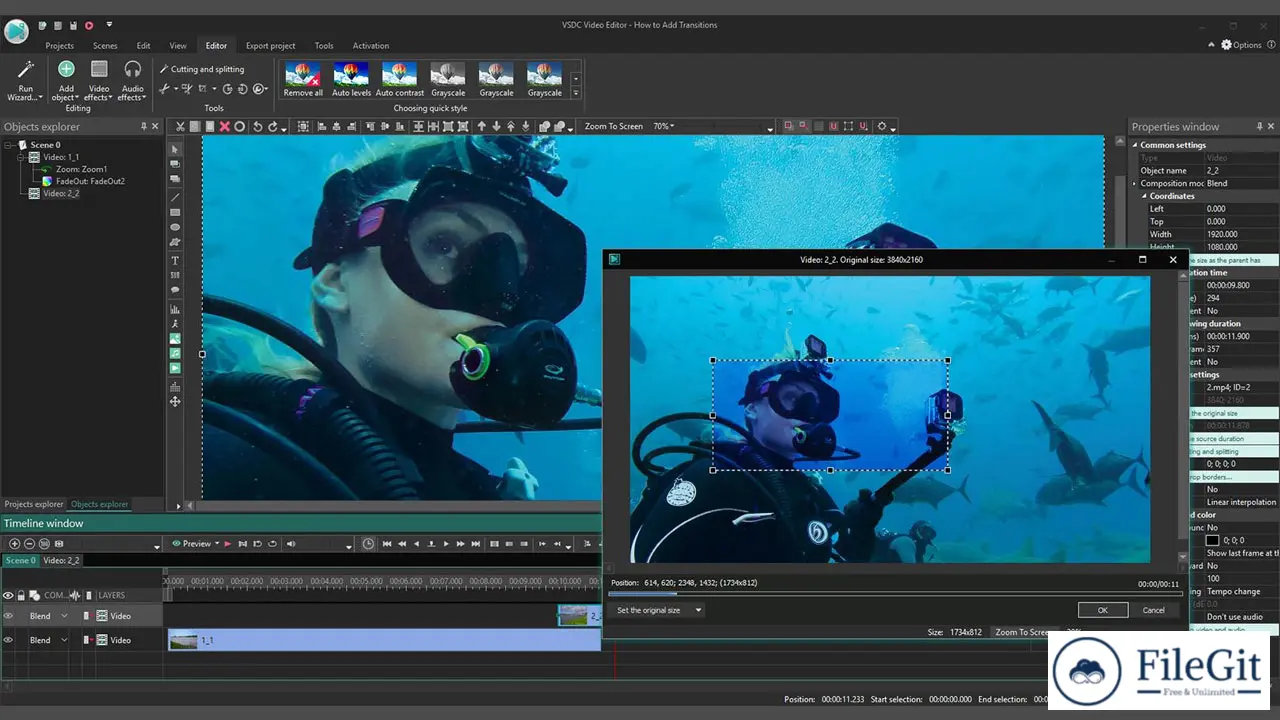This screenshot has width=1280, height=720.
Task: Click the Cut scissors icon in editor toolbar
Action: pos(180,127)
